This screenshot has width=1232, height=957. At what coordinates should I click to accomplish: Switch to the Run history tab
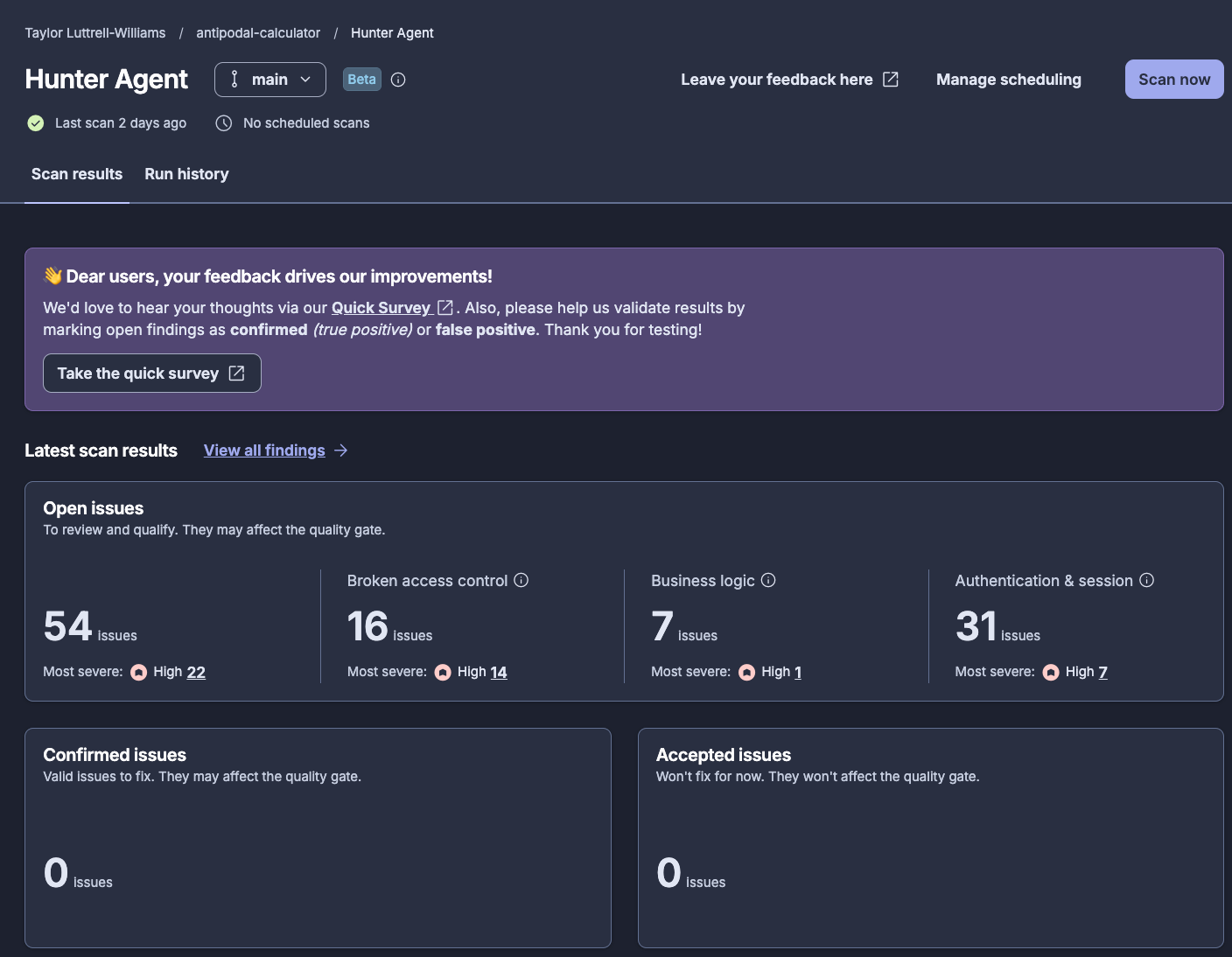(186, 174)
